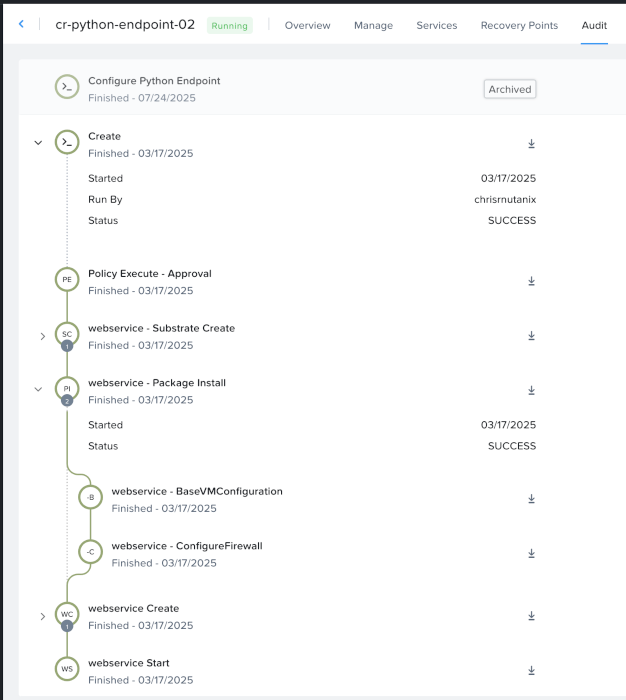Collapse the Create action details

(39, 143)
